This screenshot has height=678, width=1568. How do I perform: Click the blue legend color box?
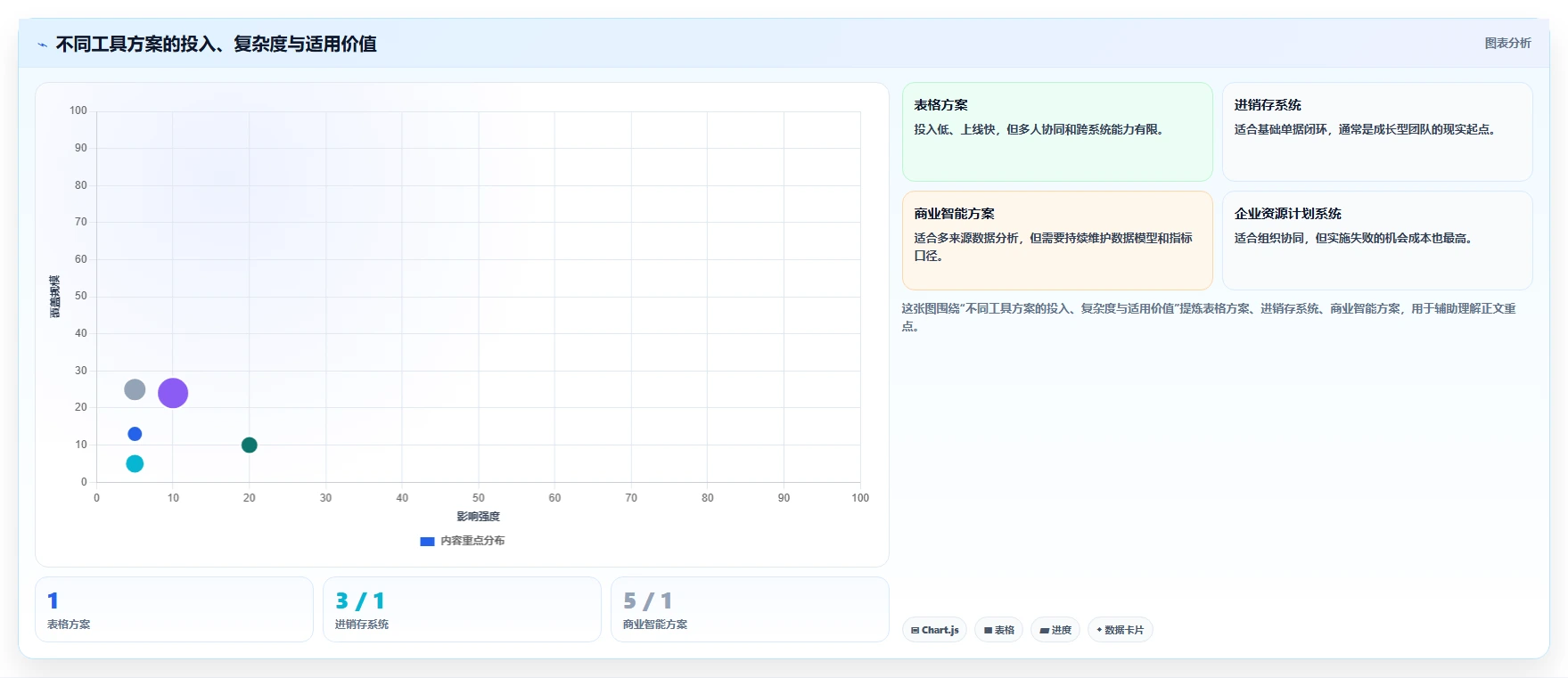[x=427, y=541]
